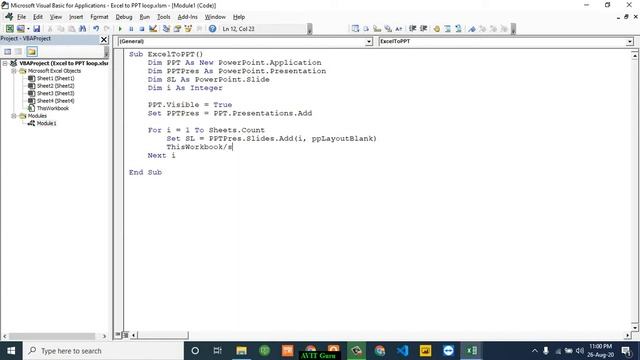The width and height of the screenshot is (640, 360).
Task: Open the Format menu
Action: click(x=99, y=17)
